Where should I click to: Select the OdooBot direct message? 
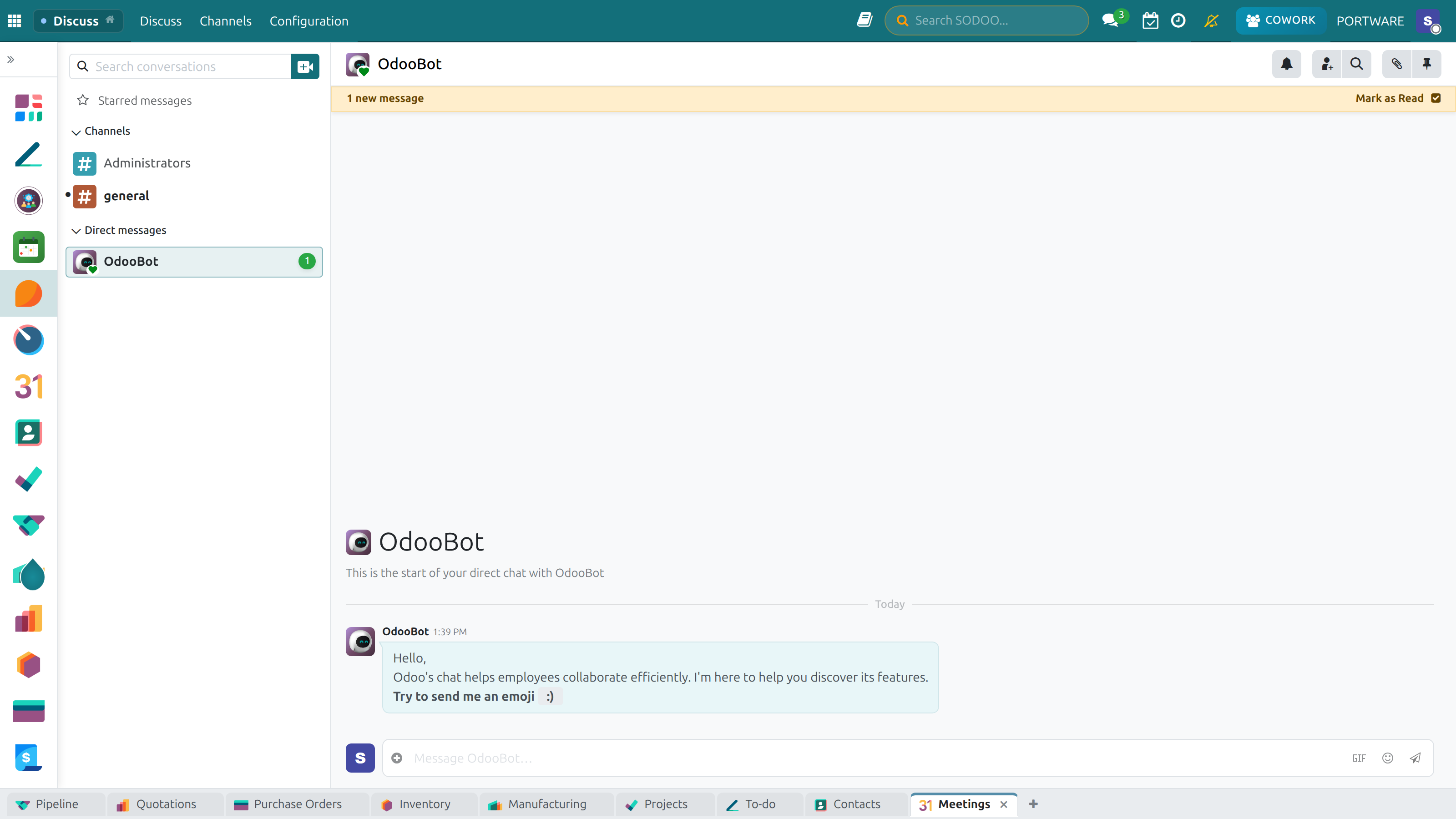(194, 262)
